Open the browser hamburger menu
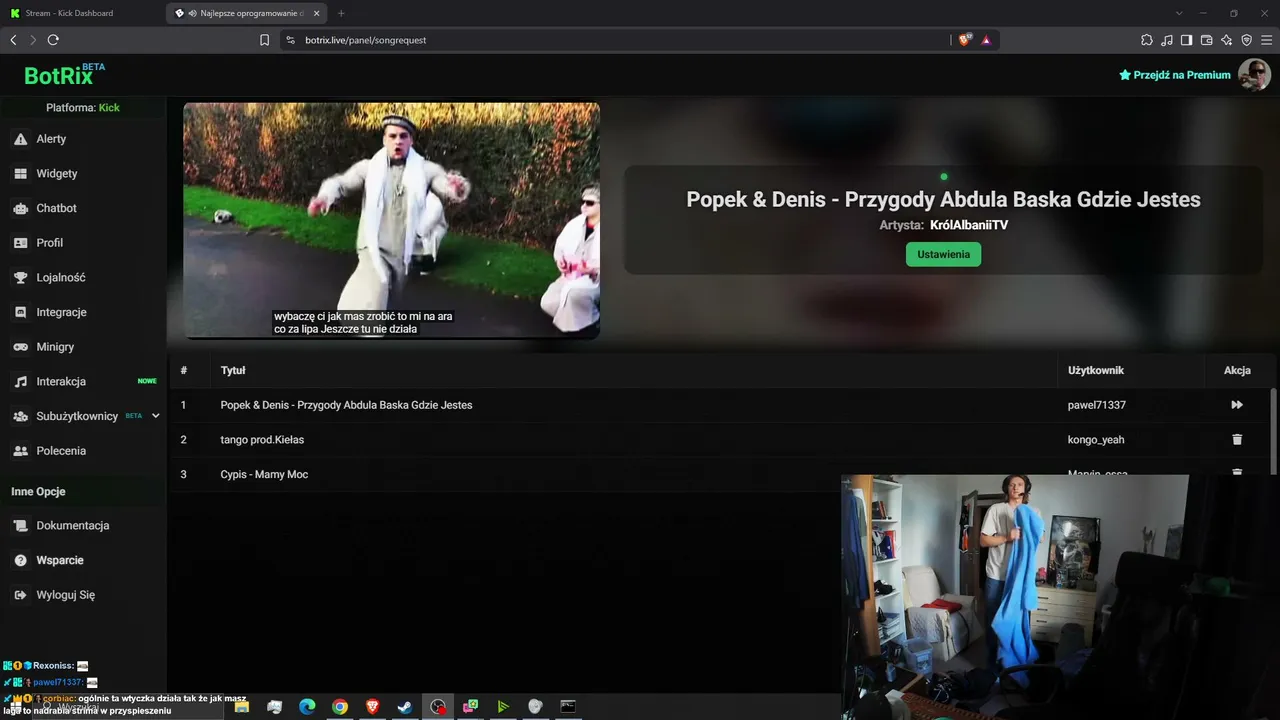Screen dimensions: 1280x720 [x=1266, y=40]
